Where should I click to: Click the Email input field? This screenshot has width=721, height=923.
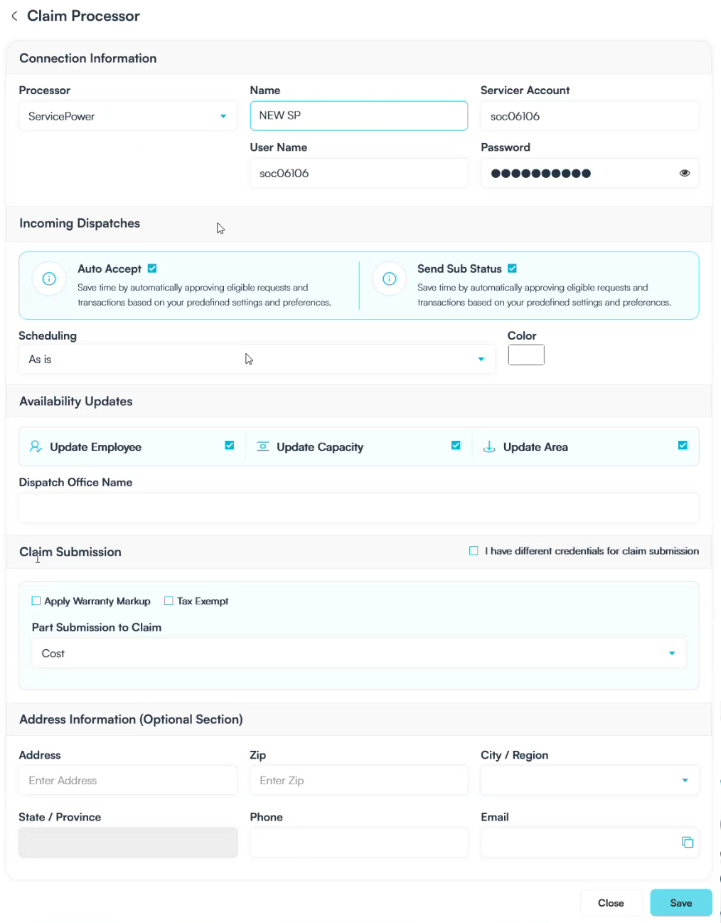590,842
